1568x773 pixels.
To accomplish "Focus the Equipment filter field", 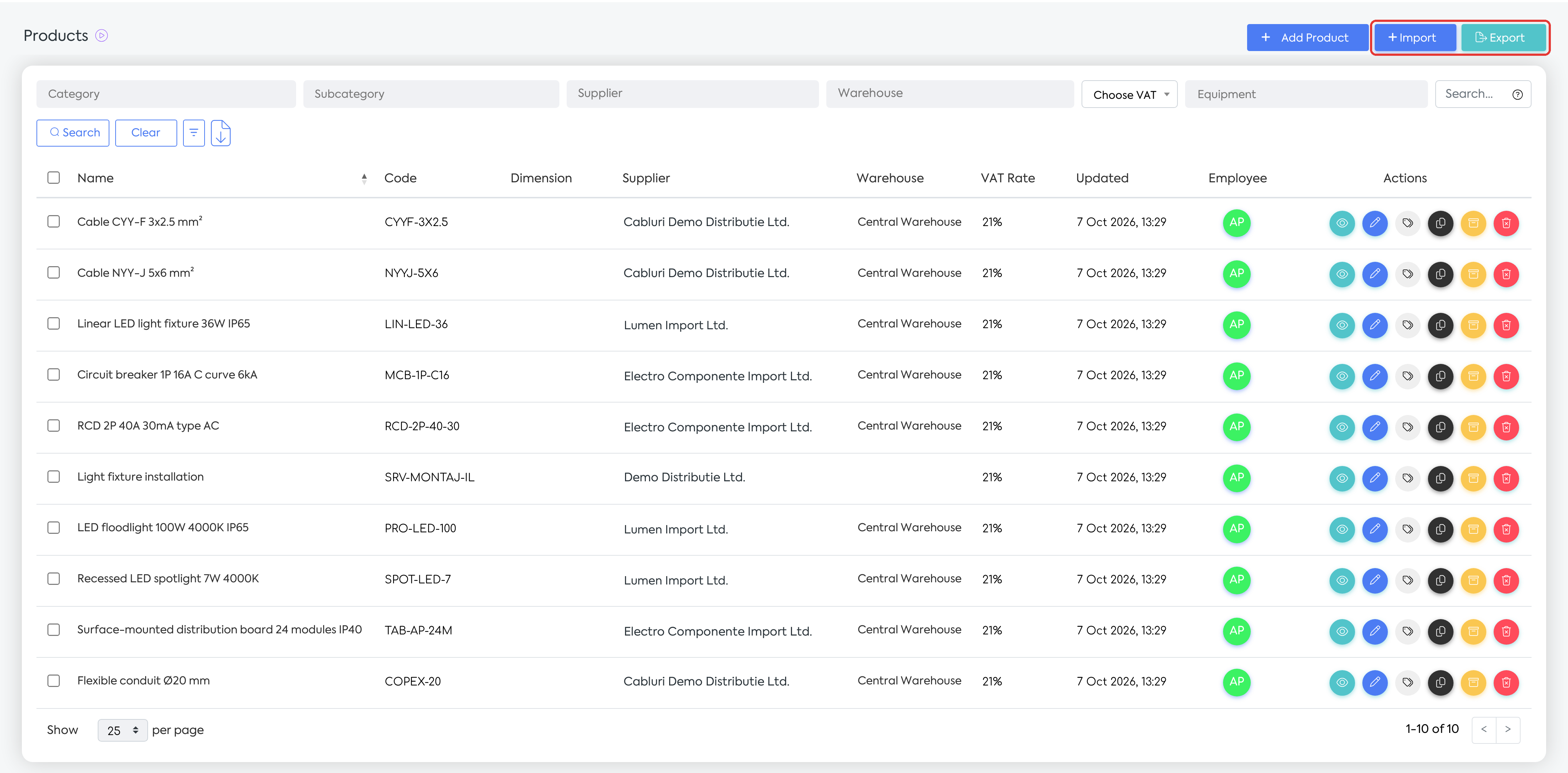I will pyautogui.click(x=1306, y=94).
